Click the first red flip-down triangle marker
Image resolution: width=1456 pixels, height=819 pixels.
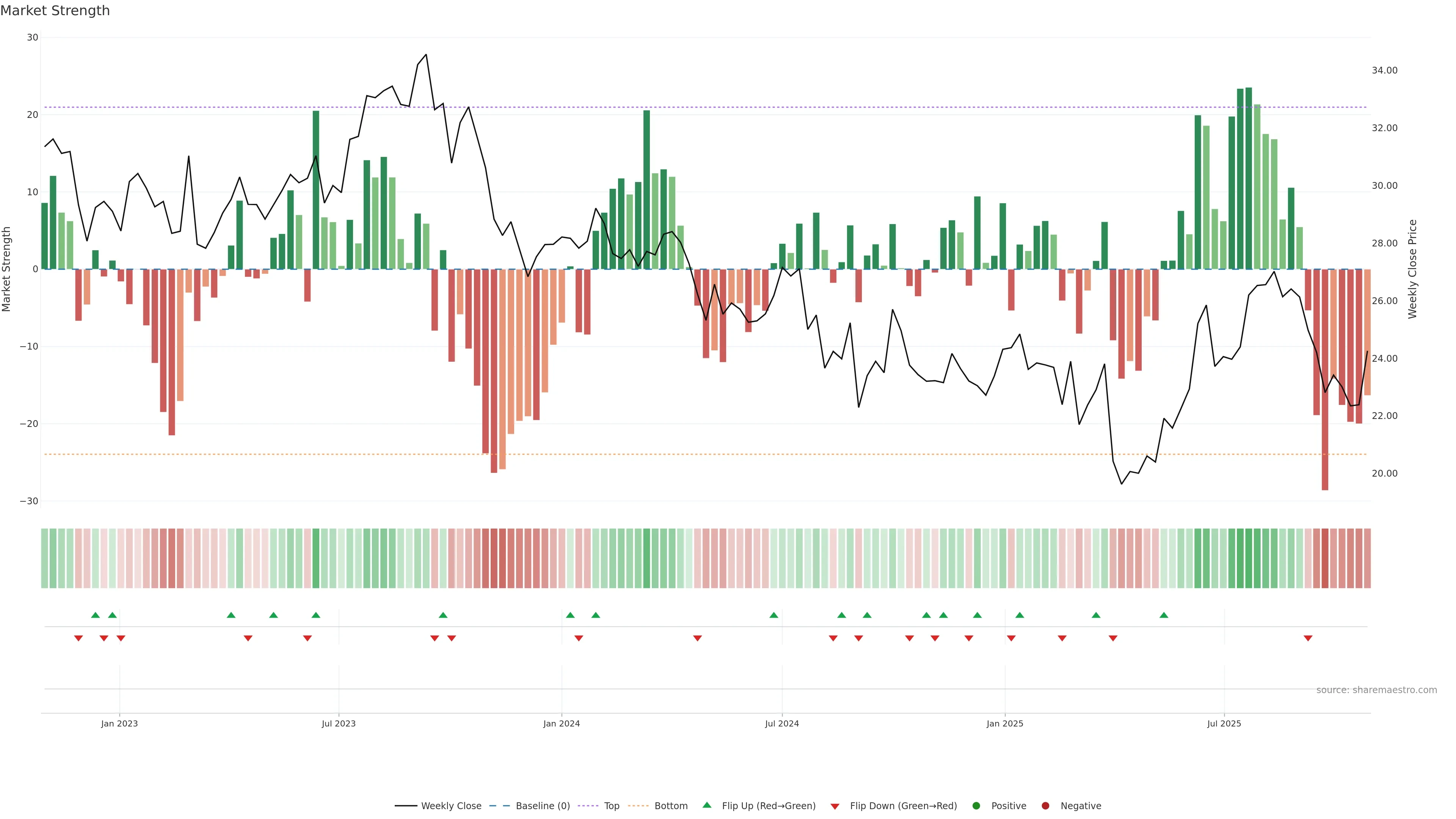[78, 638]
